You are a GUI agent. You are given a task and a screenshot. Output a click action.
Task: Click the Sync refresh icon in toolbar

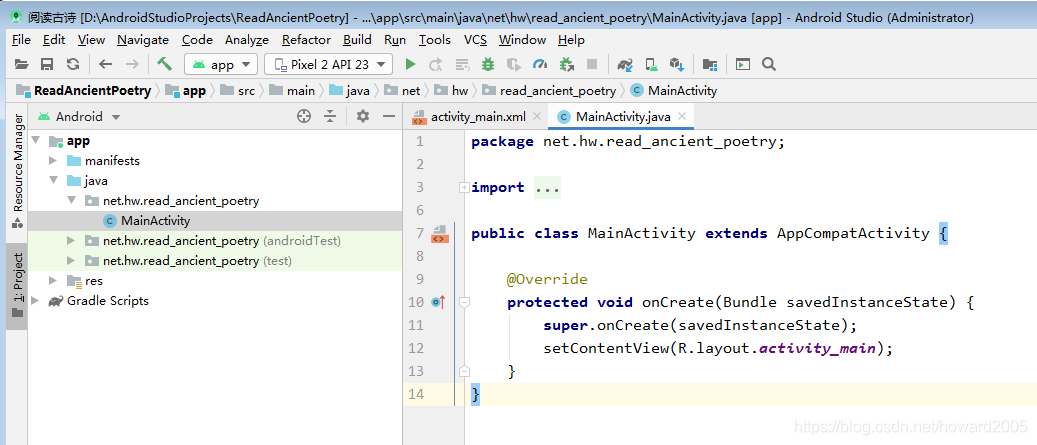point(73,64)
